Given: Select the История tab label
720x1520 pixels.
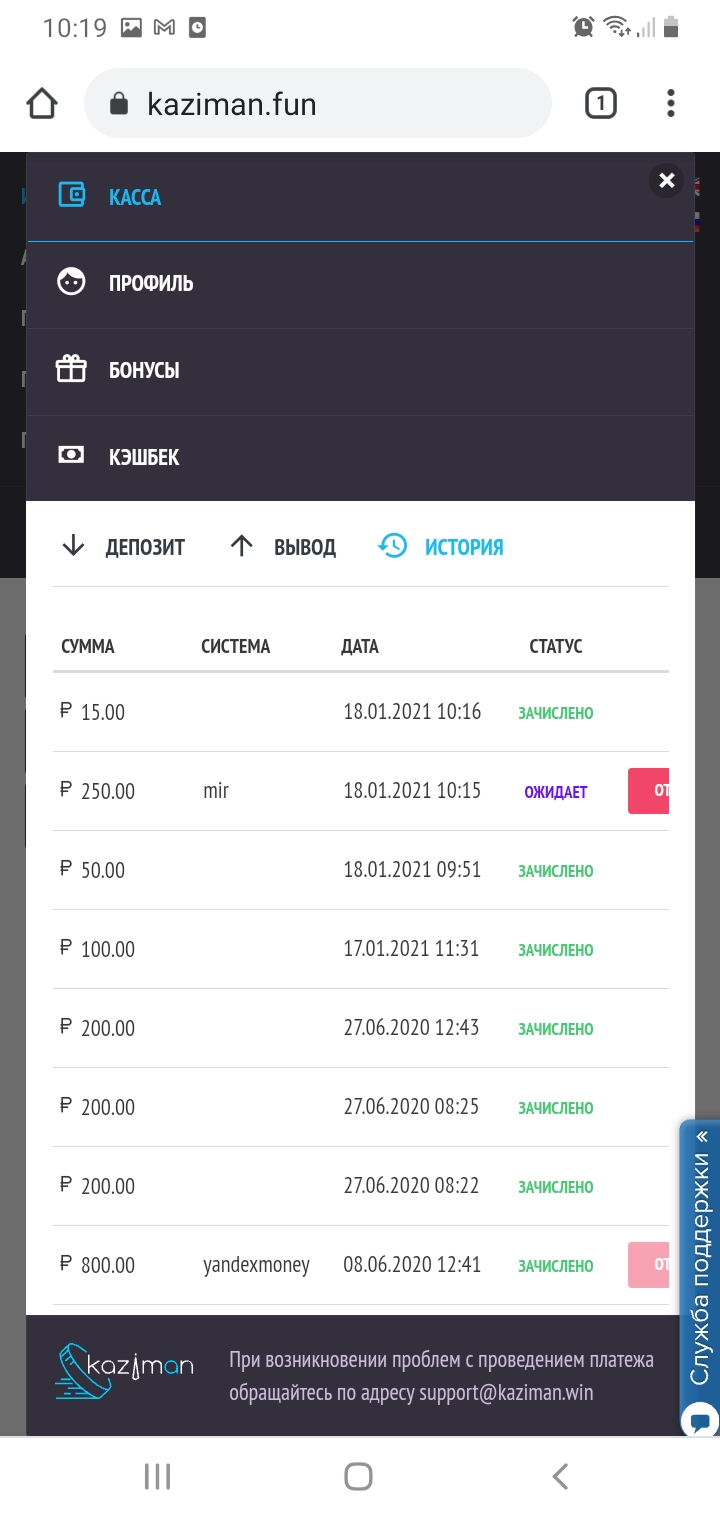Looking at the screenshot, I should click(x=464, y=548).
